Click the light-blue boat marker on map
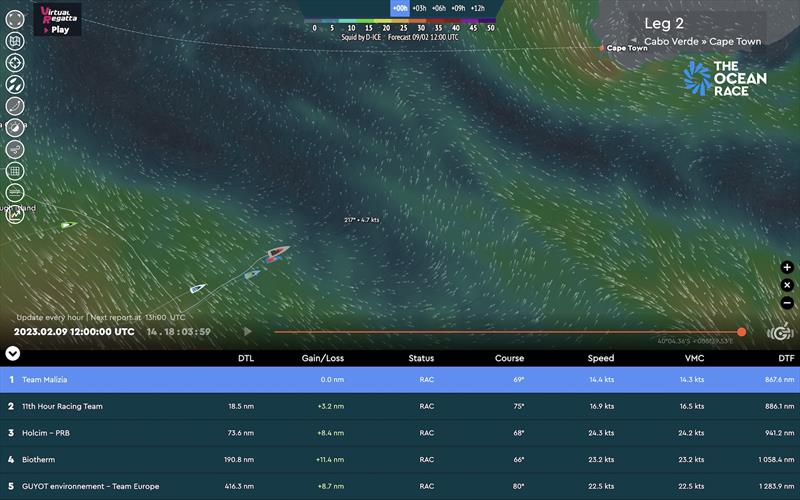 coord(252,274)
